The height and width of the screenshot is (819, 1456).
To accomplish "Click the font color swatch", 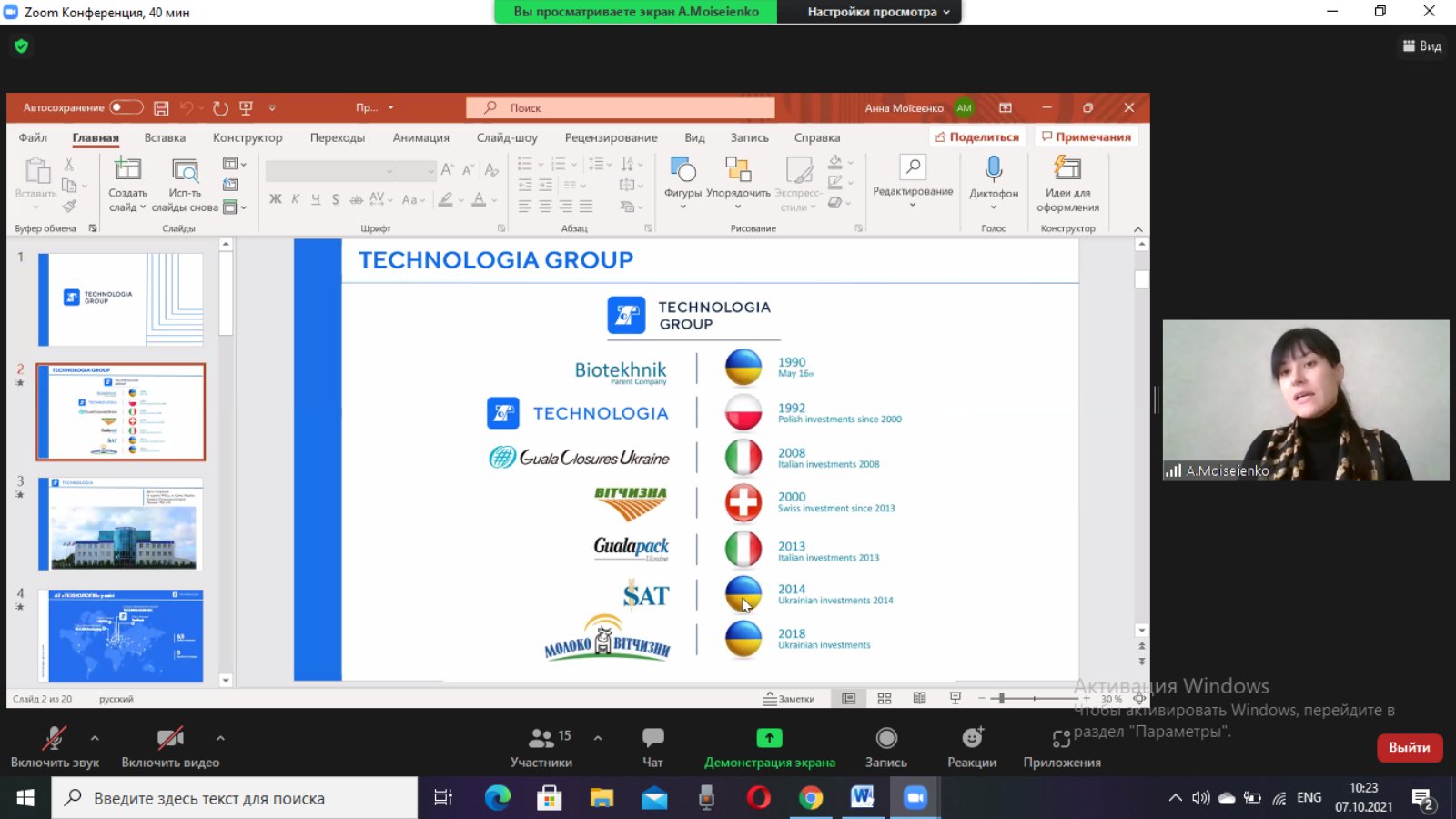I will 479,200.
